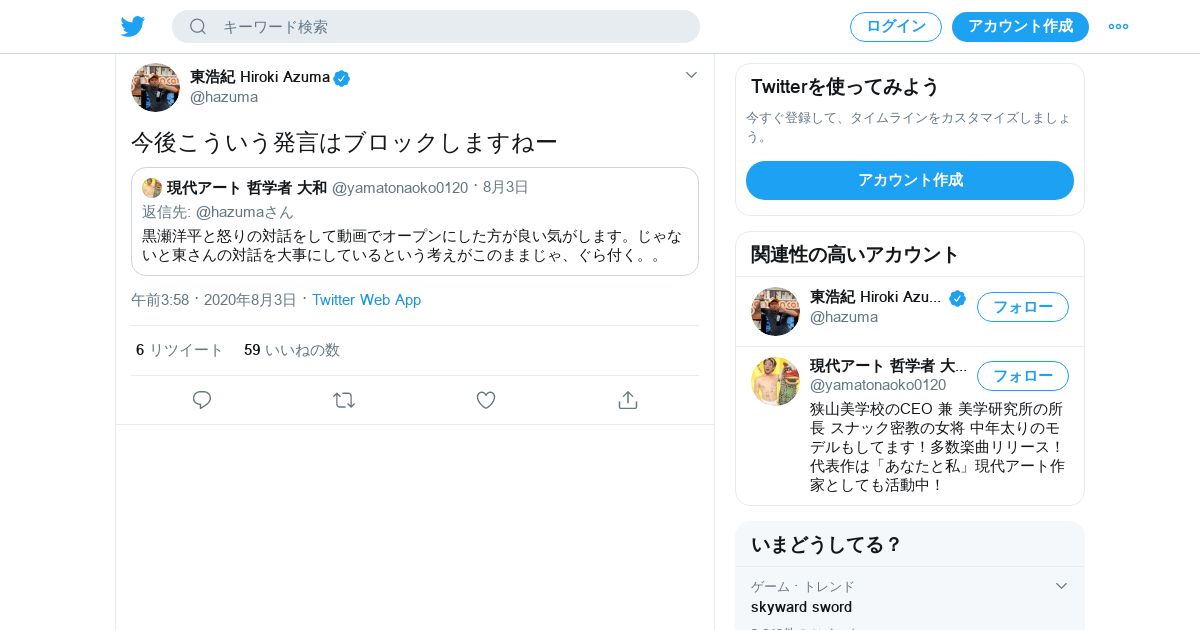This screenshot has height=630, width=1200.
Task: Follow the @yamatonaoko0120 account
Action: [1022, 376]
